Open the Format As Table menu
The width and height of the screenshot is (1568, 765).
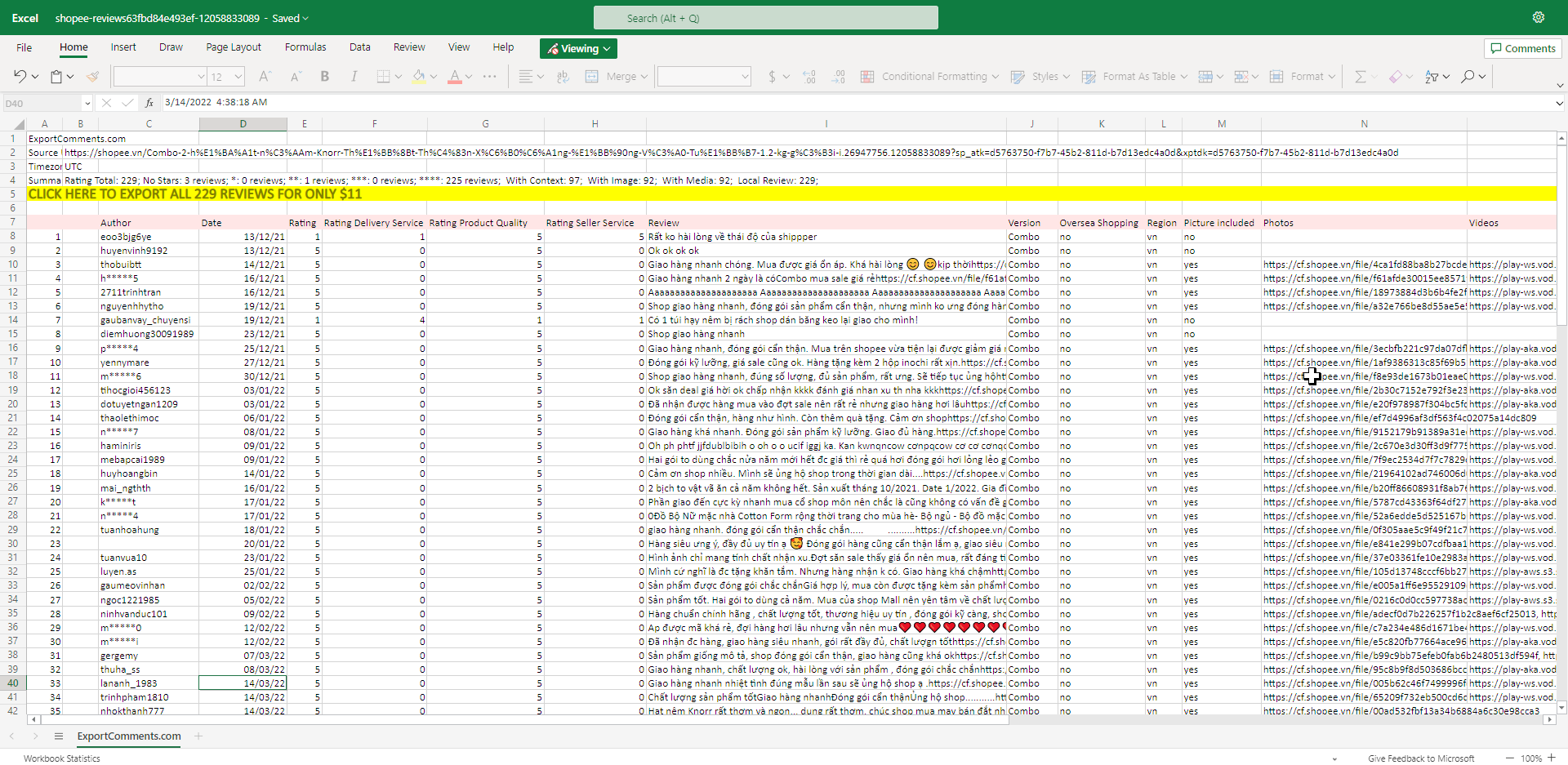click(x=1135, y=76)
